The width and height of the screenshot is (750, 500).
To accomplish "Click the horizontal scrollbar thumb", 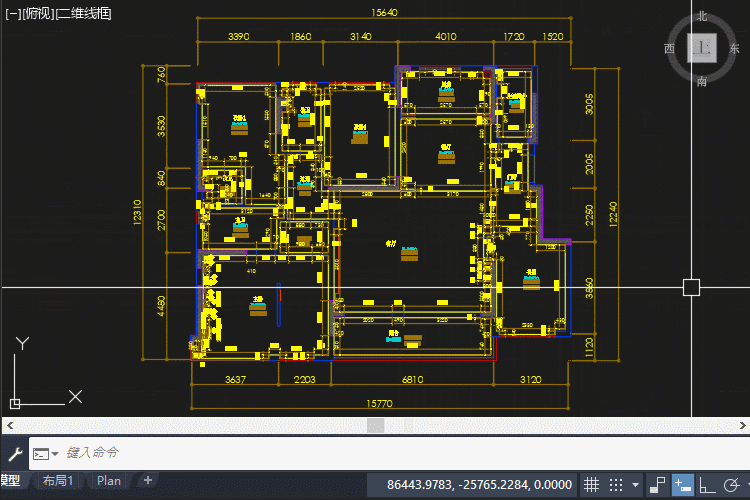I will click(x=375, y=425).
